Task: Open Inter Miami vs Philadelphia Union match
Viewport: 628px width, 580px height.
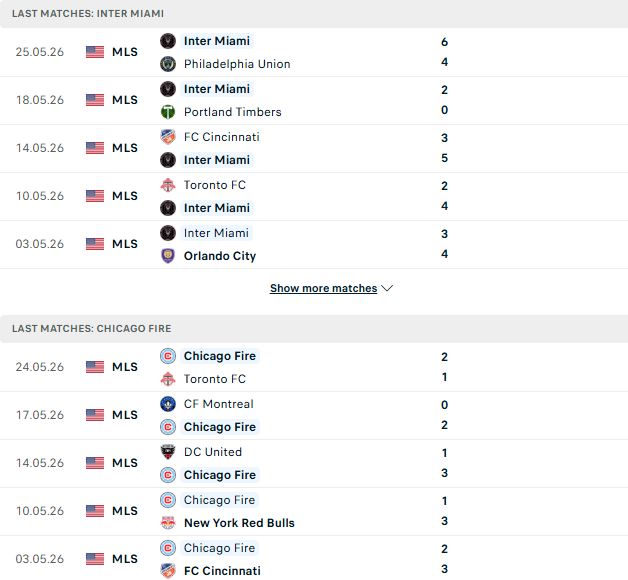Action: pyautogui.click(x=314, y=52)
